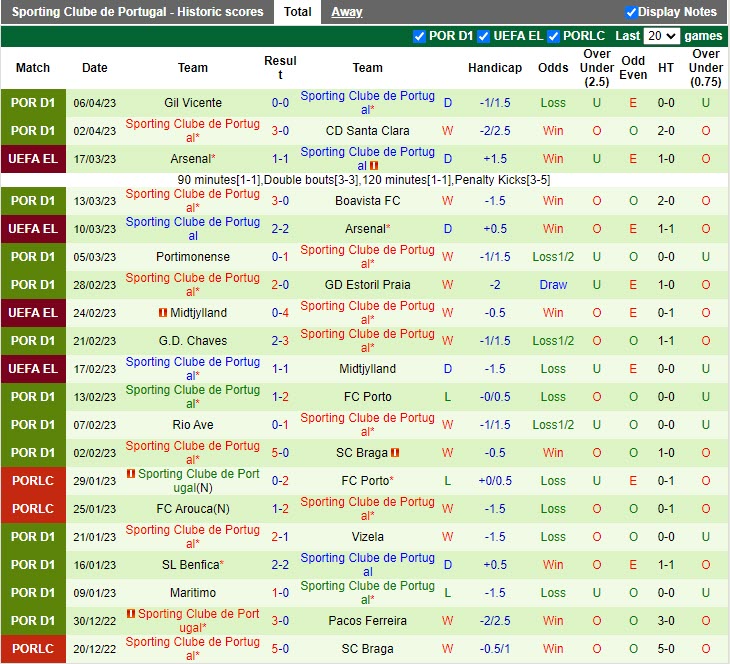Select SL Benfica team name
This screenshot has width=730, height=664.
[x=193, y=565]
